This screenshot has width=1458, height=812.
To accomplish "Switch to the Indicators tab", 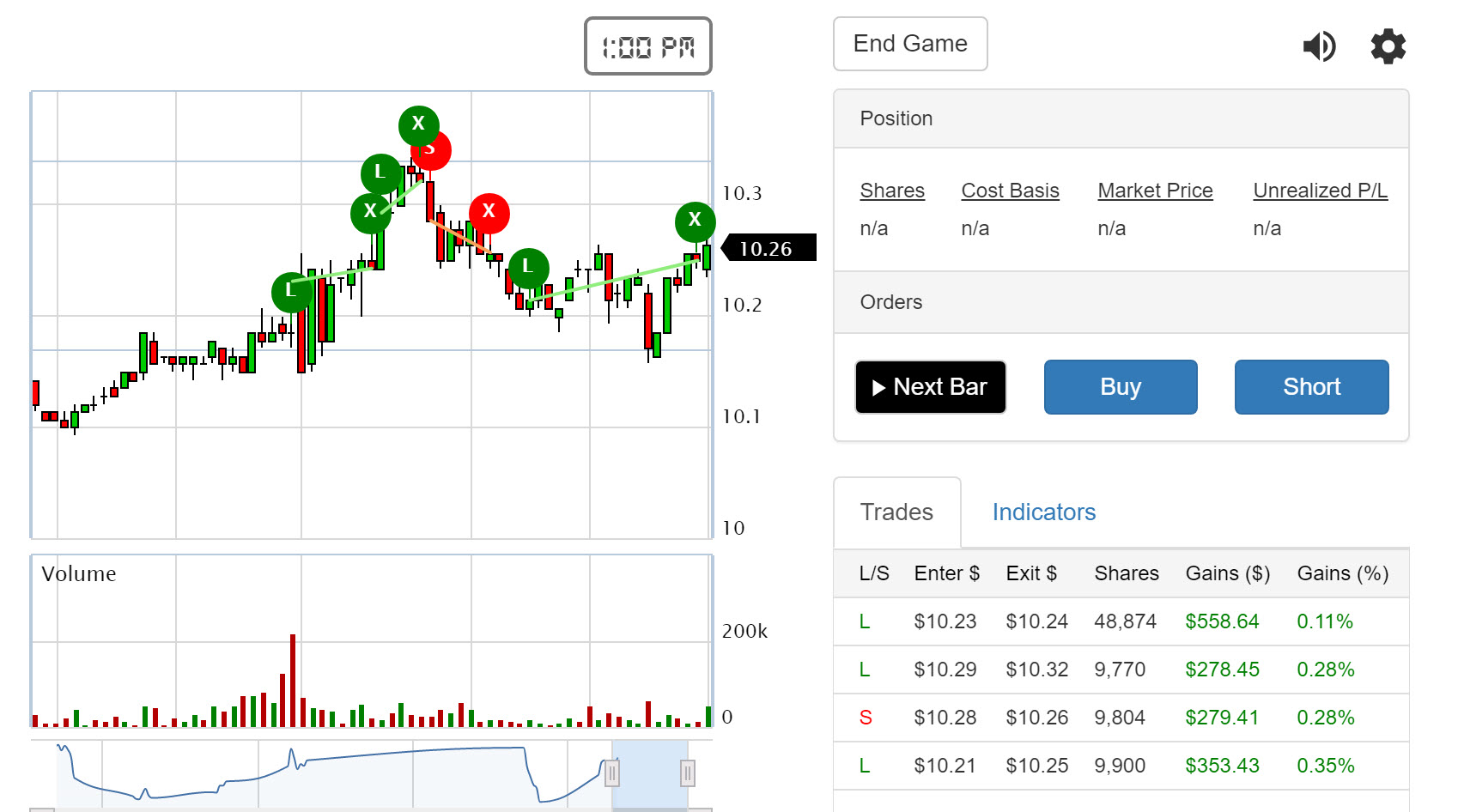I will pos(1043,512).
